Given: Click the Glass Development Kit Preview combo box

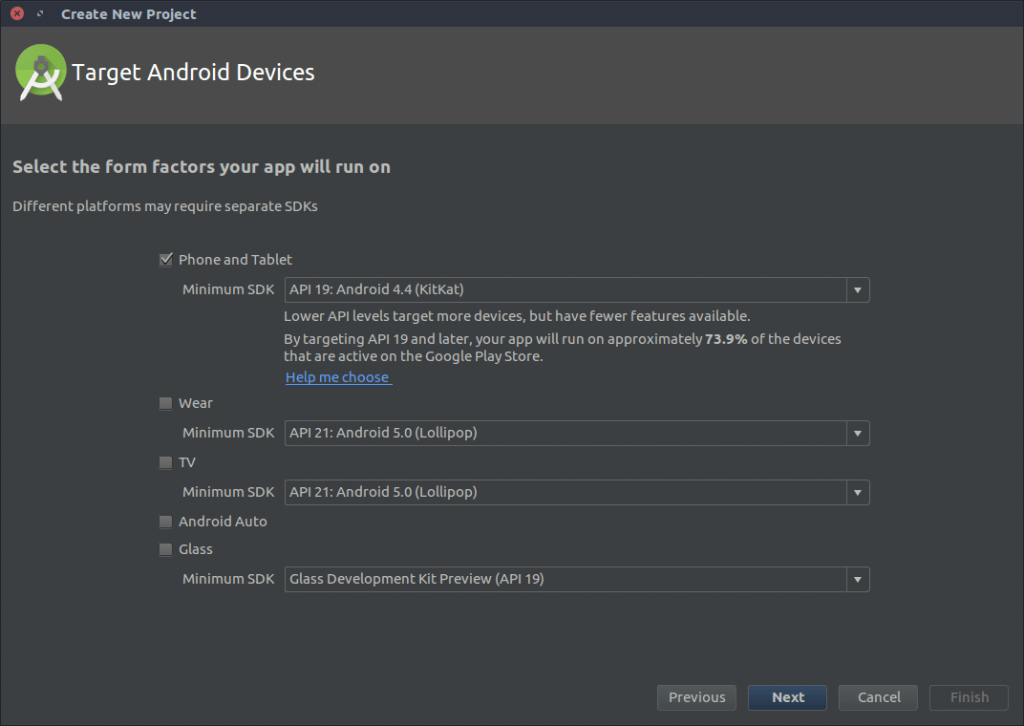Looking at the screenshot, I should coord(577,580).
